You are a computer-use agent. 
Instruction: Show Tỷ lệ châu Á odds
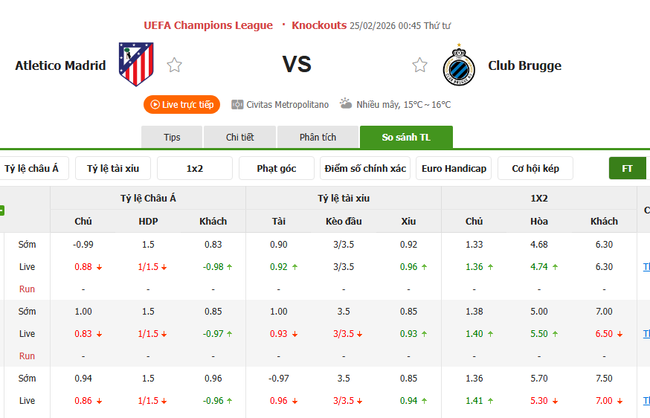click(x=33, y=168)
